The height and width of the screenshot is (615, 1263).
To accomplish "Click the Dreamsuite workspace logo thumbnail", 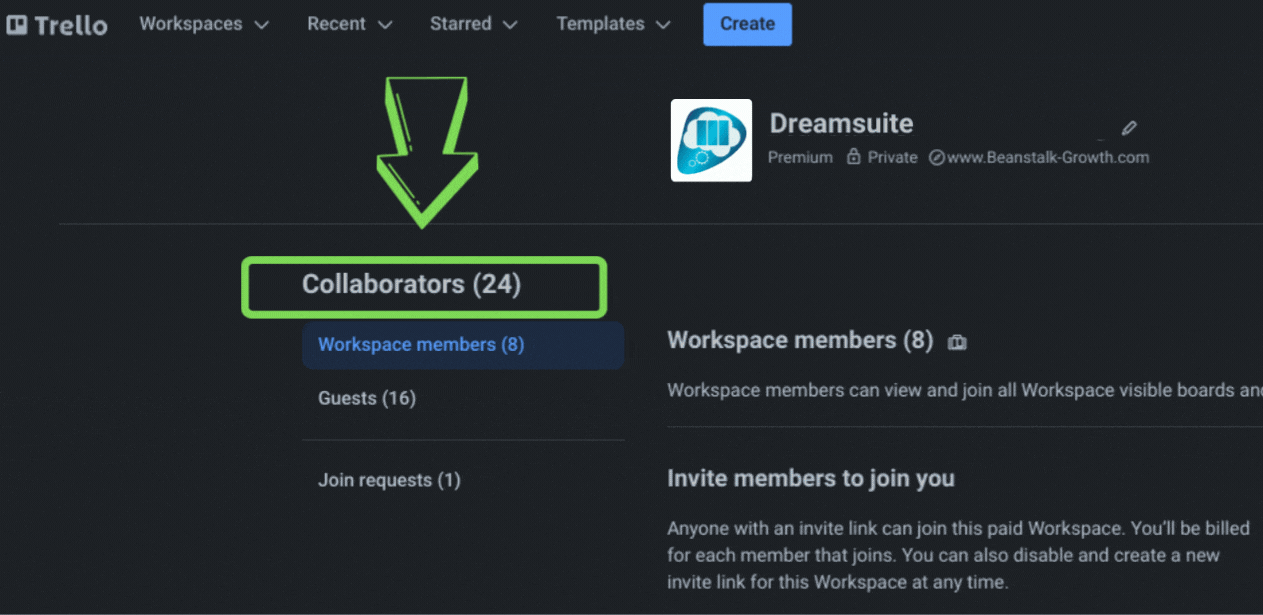I will (711, 140).
